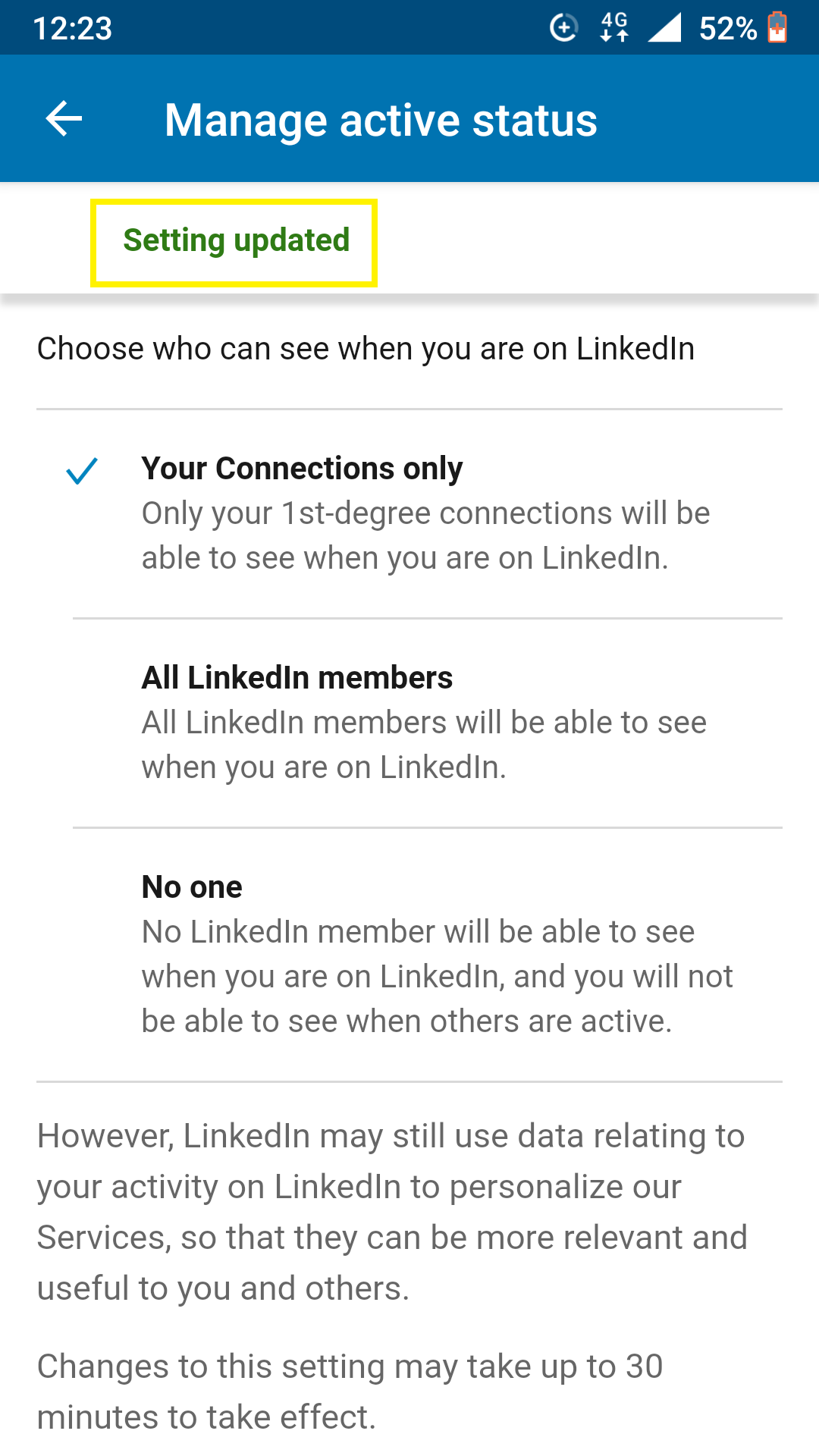
Task: Tap the back arrow to leave settings
Action: tap(63, 118)
